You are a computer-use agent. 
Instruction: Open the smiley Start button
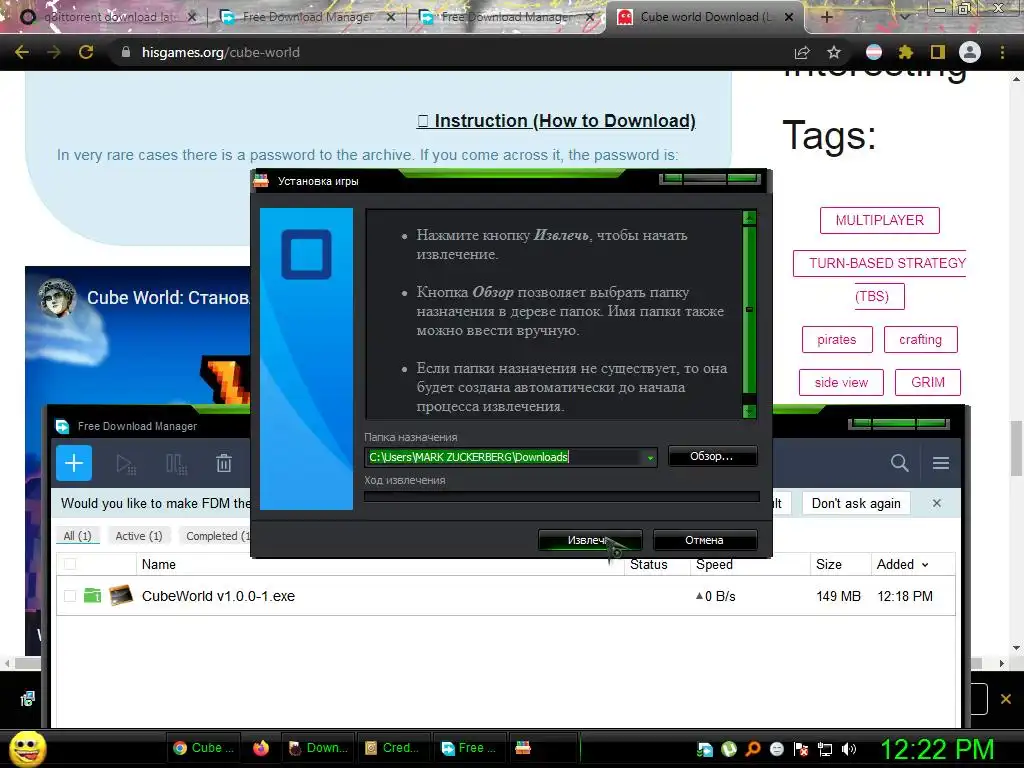coord(27,748)
